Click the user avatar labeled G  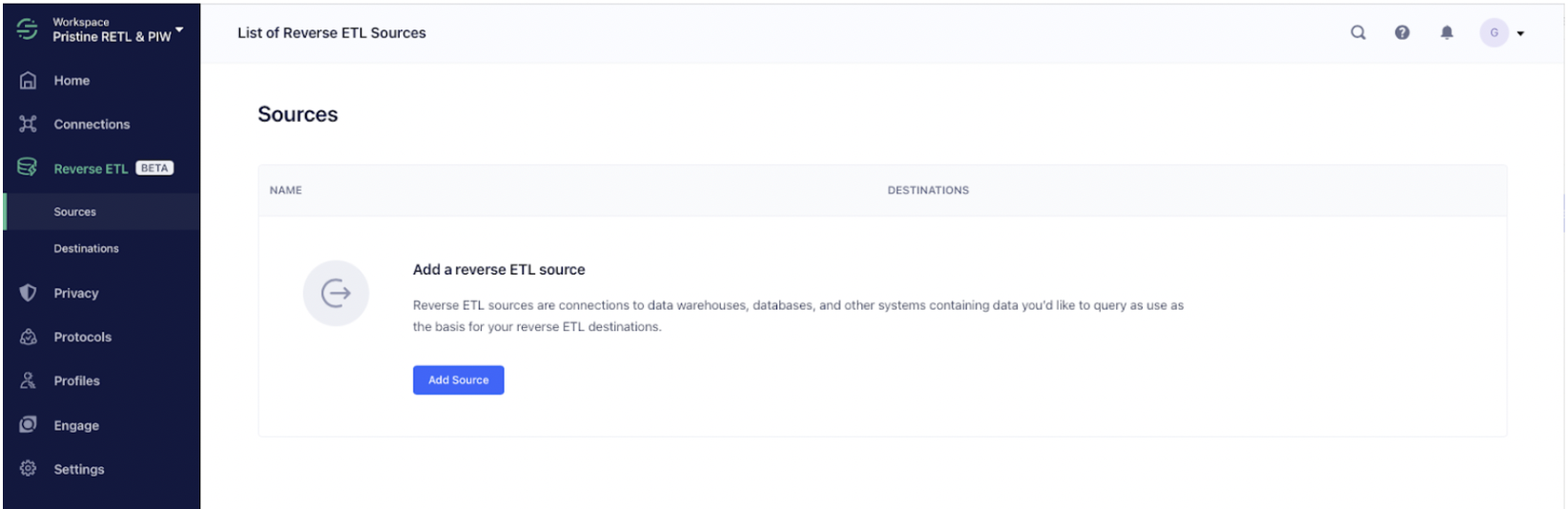(1494, 32)
